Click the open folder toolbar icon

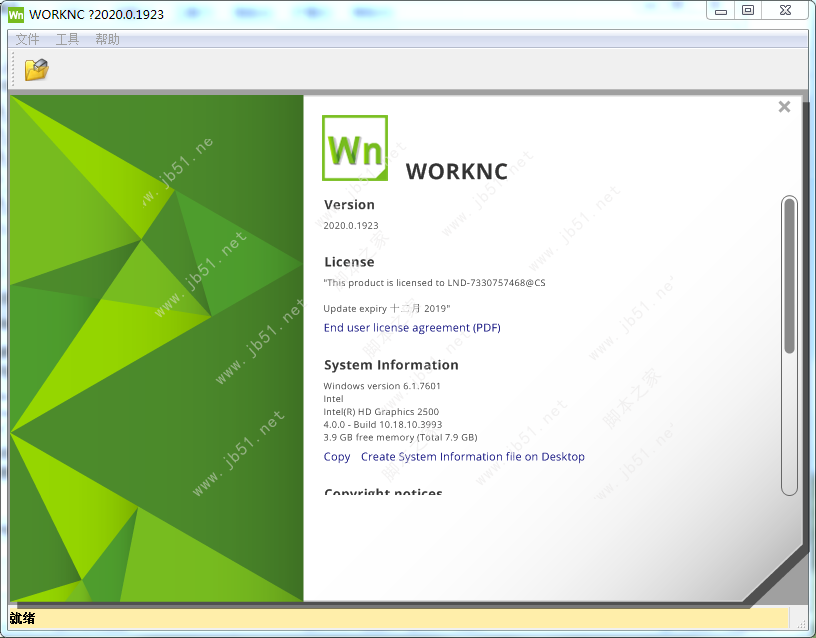pos(36,69)
